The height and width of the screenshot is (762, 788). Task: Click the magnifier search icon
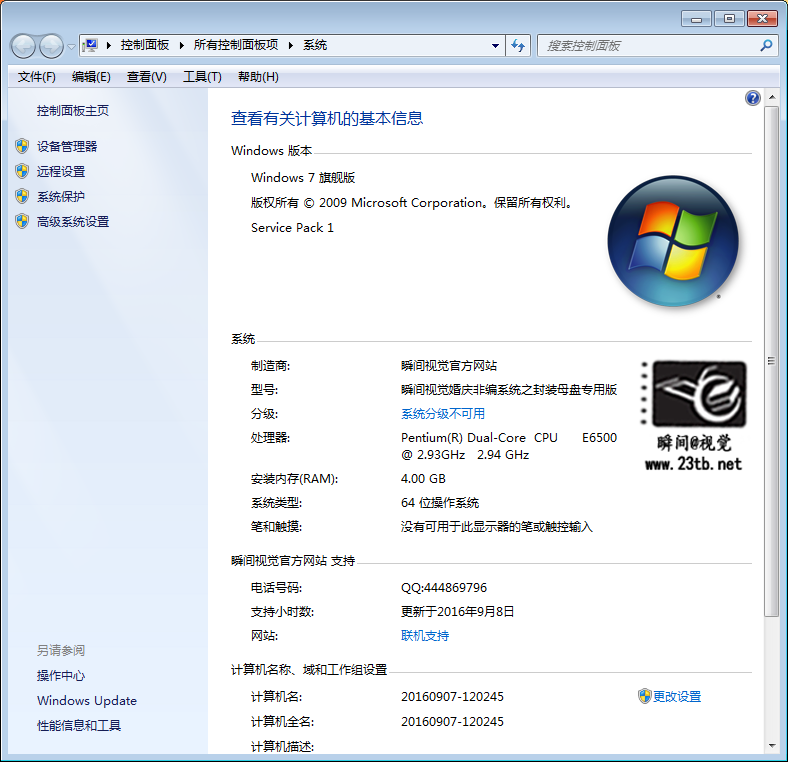(x=766, y=46)
